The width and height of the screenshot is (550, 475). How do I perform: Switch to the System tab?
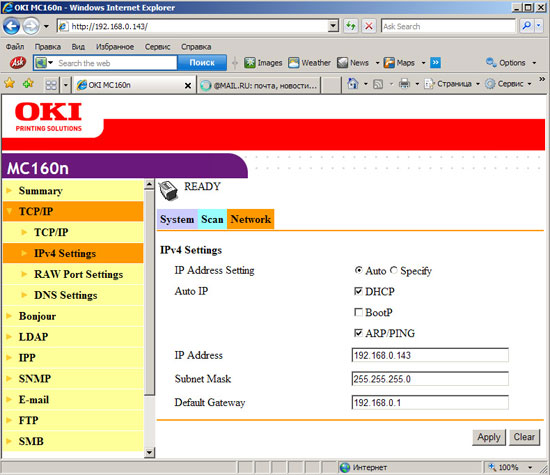click(x=177, y=219)
